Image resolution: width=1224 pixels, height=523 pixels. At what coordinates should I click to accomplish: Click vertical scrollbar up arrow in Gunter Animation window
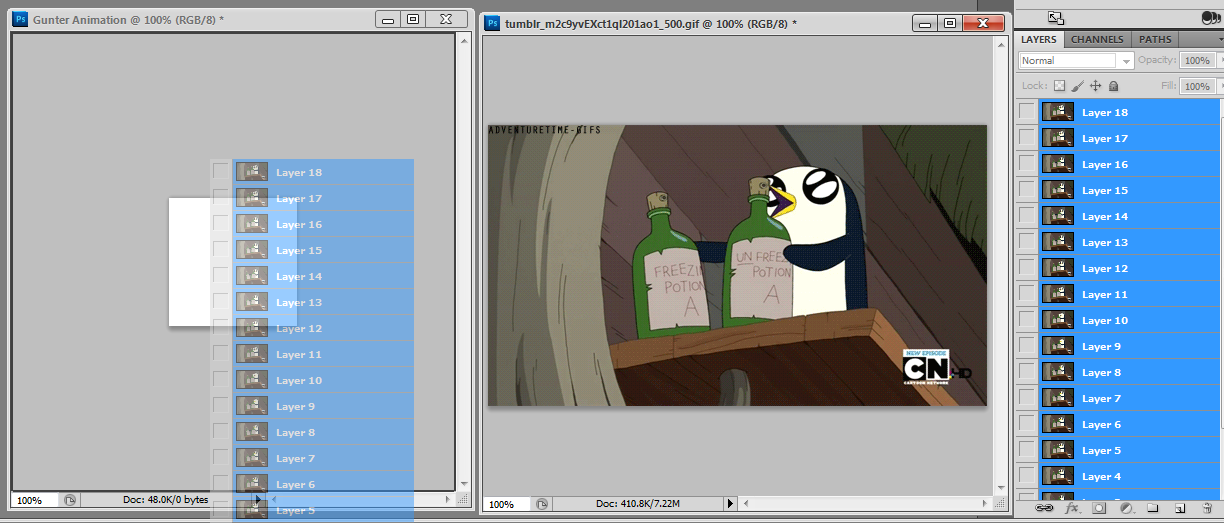click(463, 39)
